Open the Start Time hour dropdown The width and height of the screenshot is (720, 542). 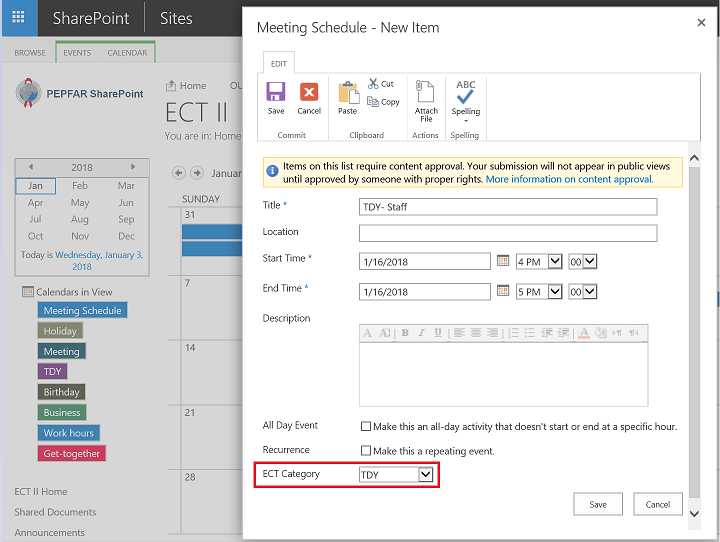point(555,261)
